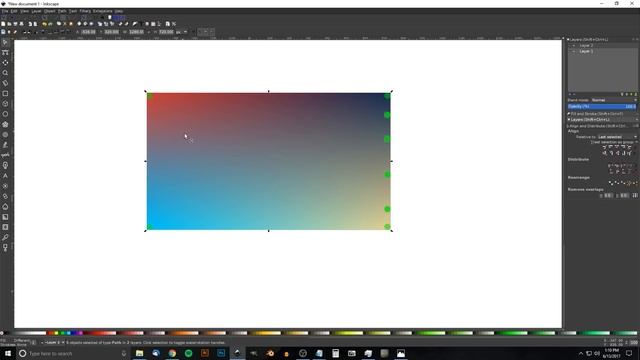Click the Redo icon
The image size is (640, 360).
pos(50,24)
